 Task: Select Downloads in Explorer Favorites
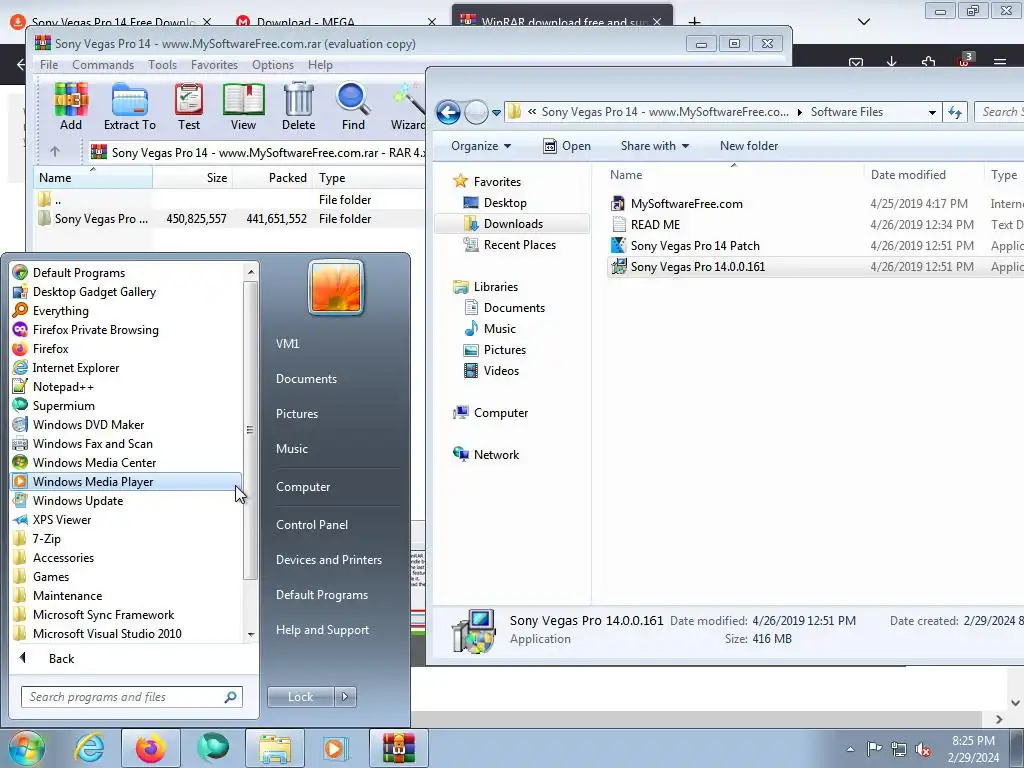tap(512, 224)
